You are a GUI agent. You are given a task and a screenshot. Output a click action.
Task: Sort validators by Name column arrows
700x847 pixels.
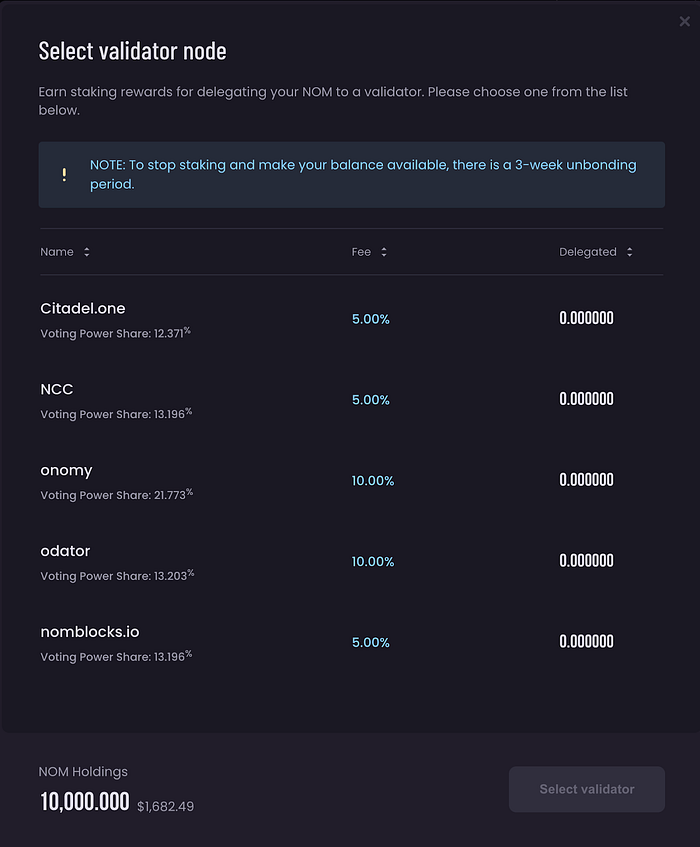(x=87, y=252)
